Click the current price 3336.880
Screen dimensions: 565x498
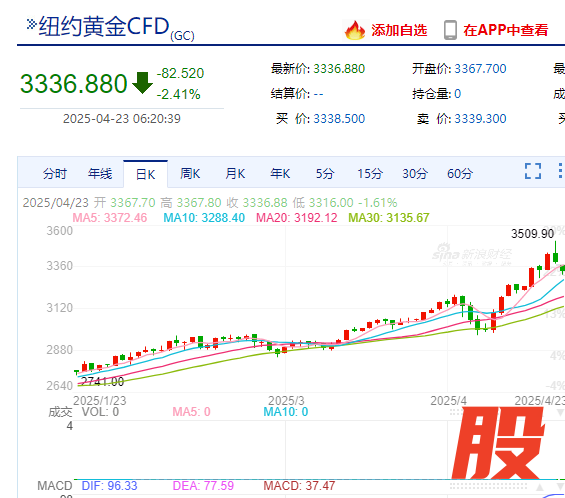[x=74, y=84]
